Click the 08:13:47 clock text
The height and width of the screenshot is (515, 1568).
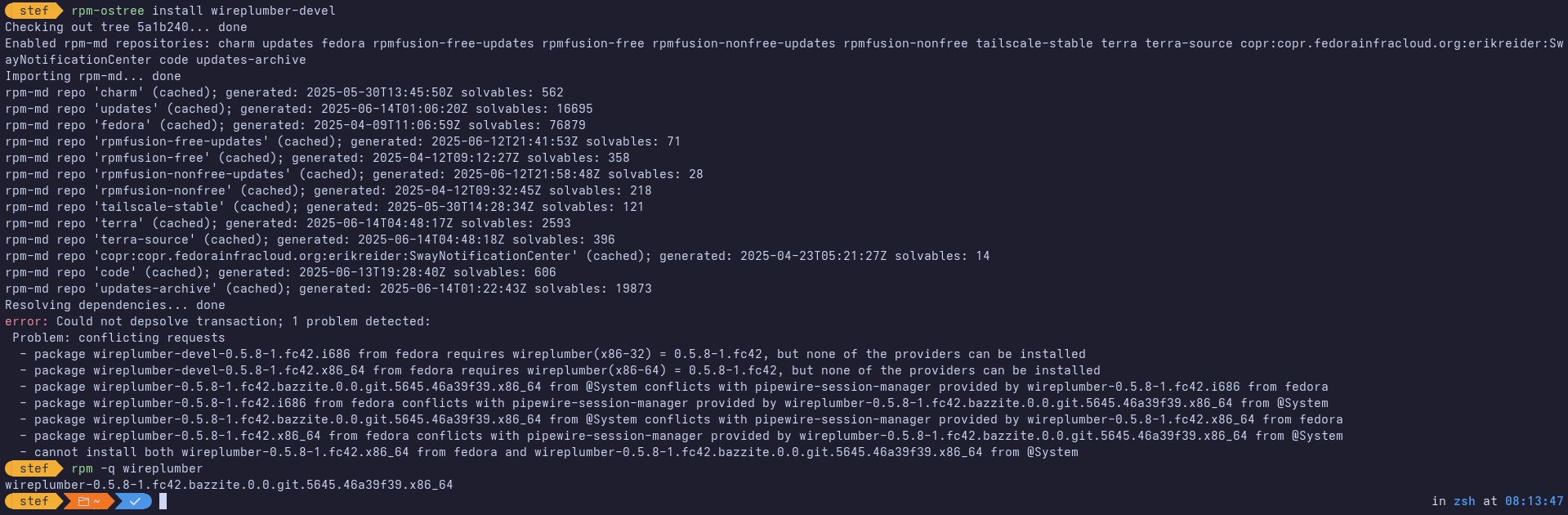[1534, 501]
